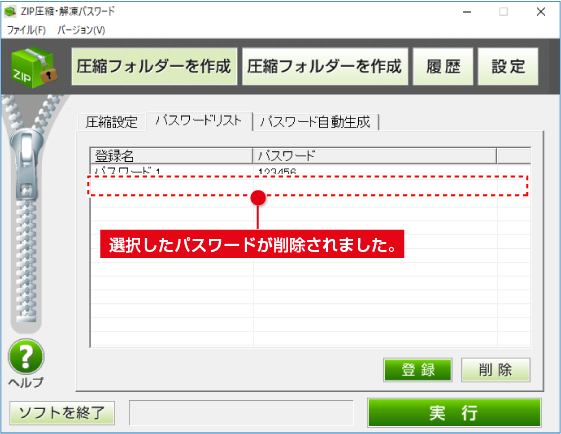Select the パスワードリスト tab
Image resolution: width=561 pixels, height=434 pixels.
click(199, 121)
